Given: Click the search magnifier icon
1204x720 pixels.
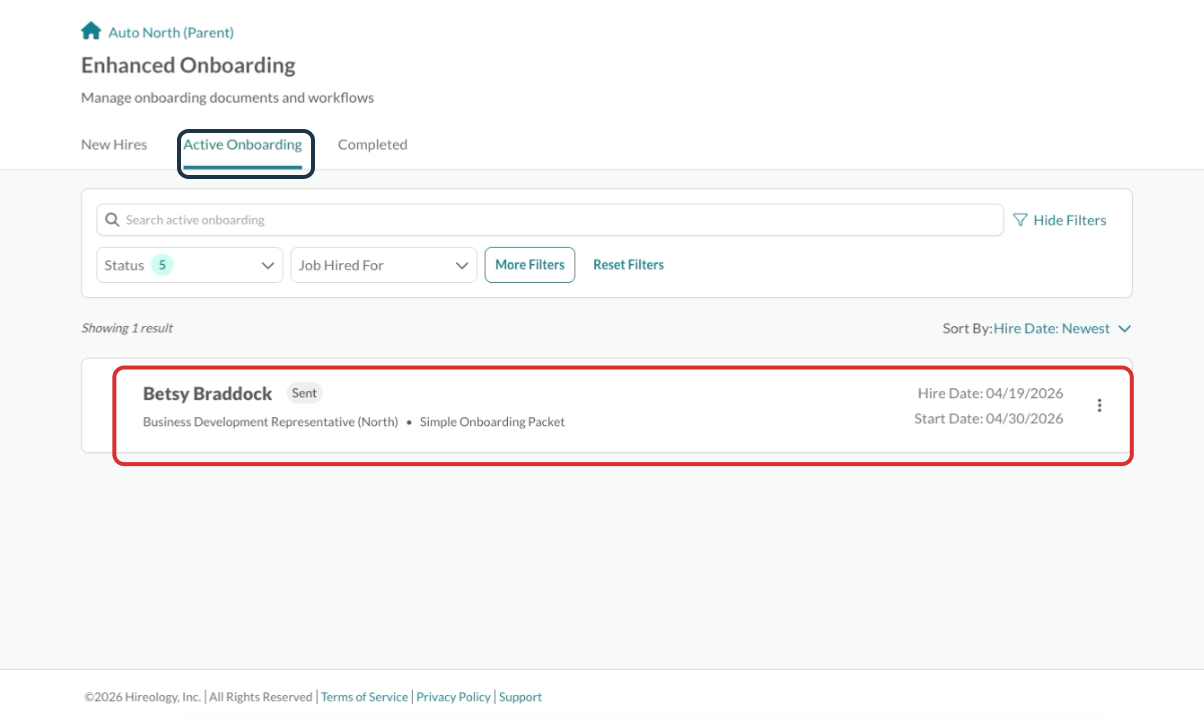Looking at the screenshot, I should 113,220.
